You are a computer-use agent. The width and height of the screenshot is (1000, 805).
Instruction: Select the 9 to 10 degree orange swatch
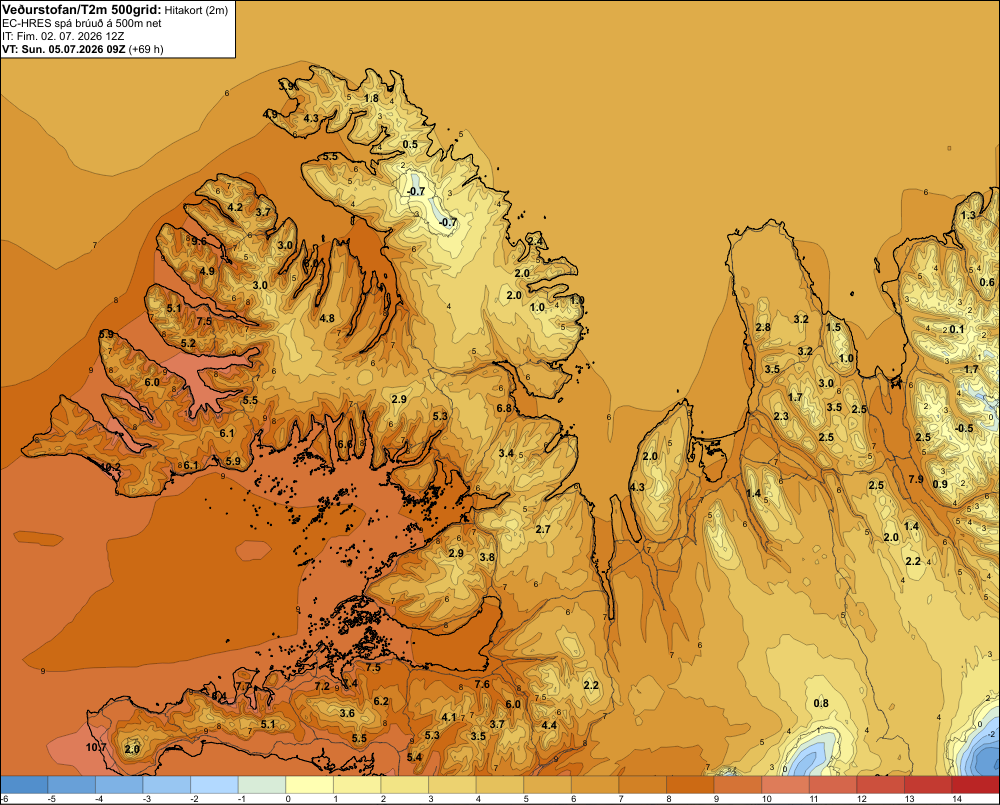[737, 785]
